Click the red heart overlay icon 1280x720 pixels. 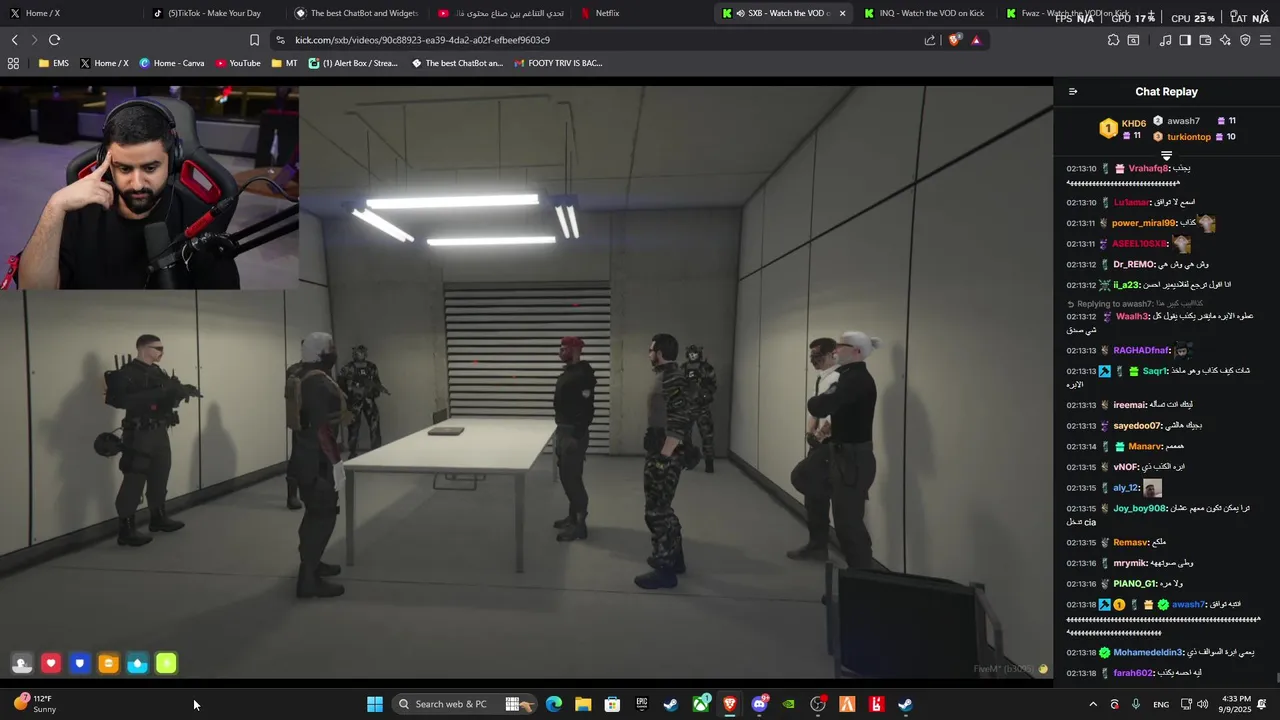[x=51, y=663]
